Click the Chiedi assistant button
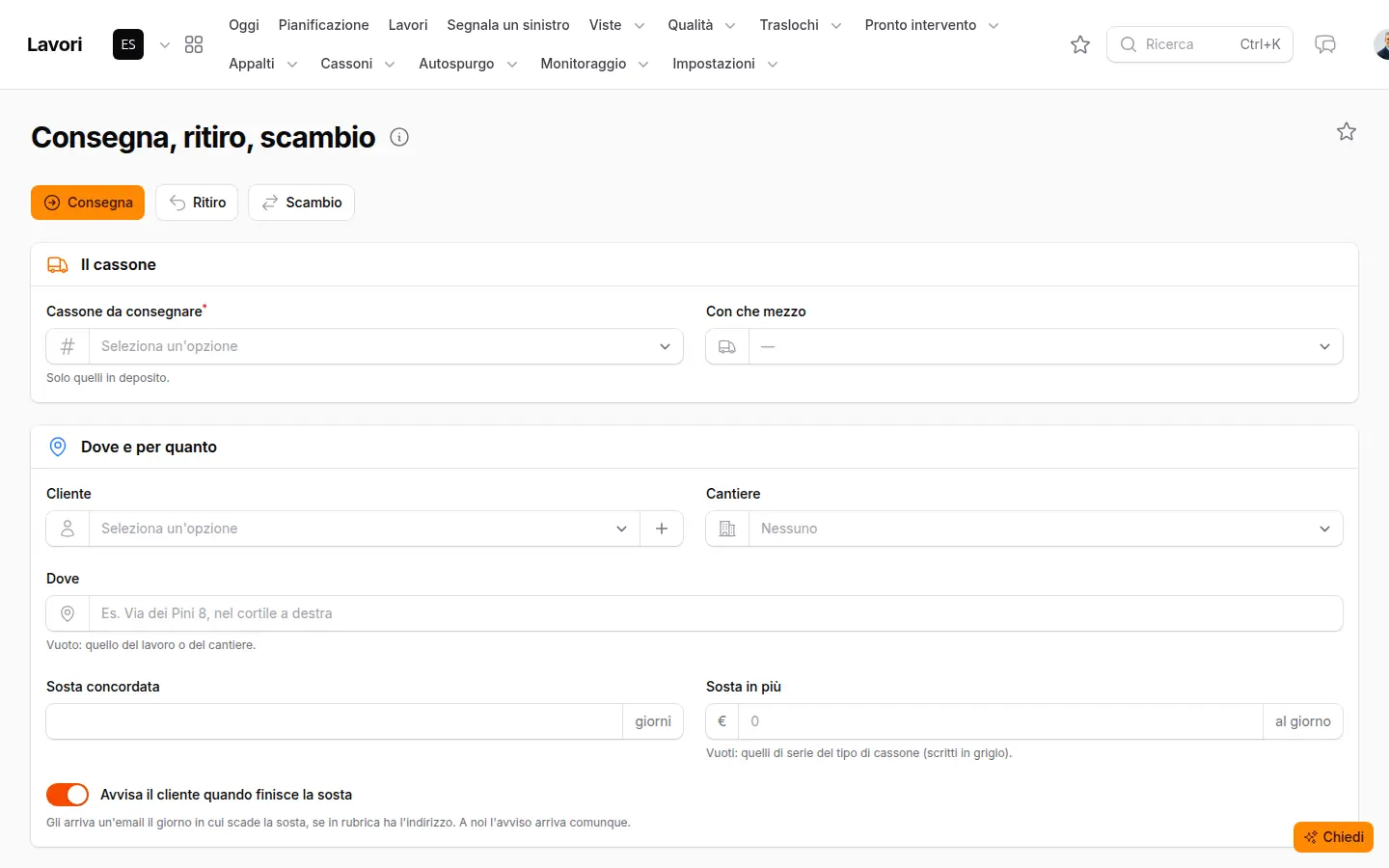1389x868 pixels. [1333, 837]
